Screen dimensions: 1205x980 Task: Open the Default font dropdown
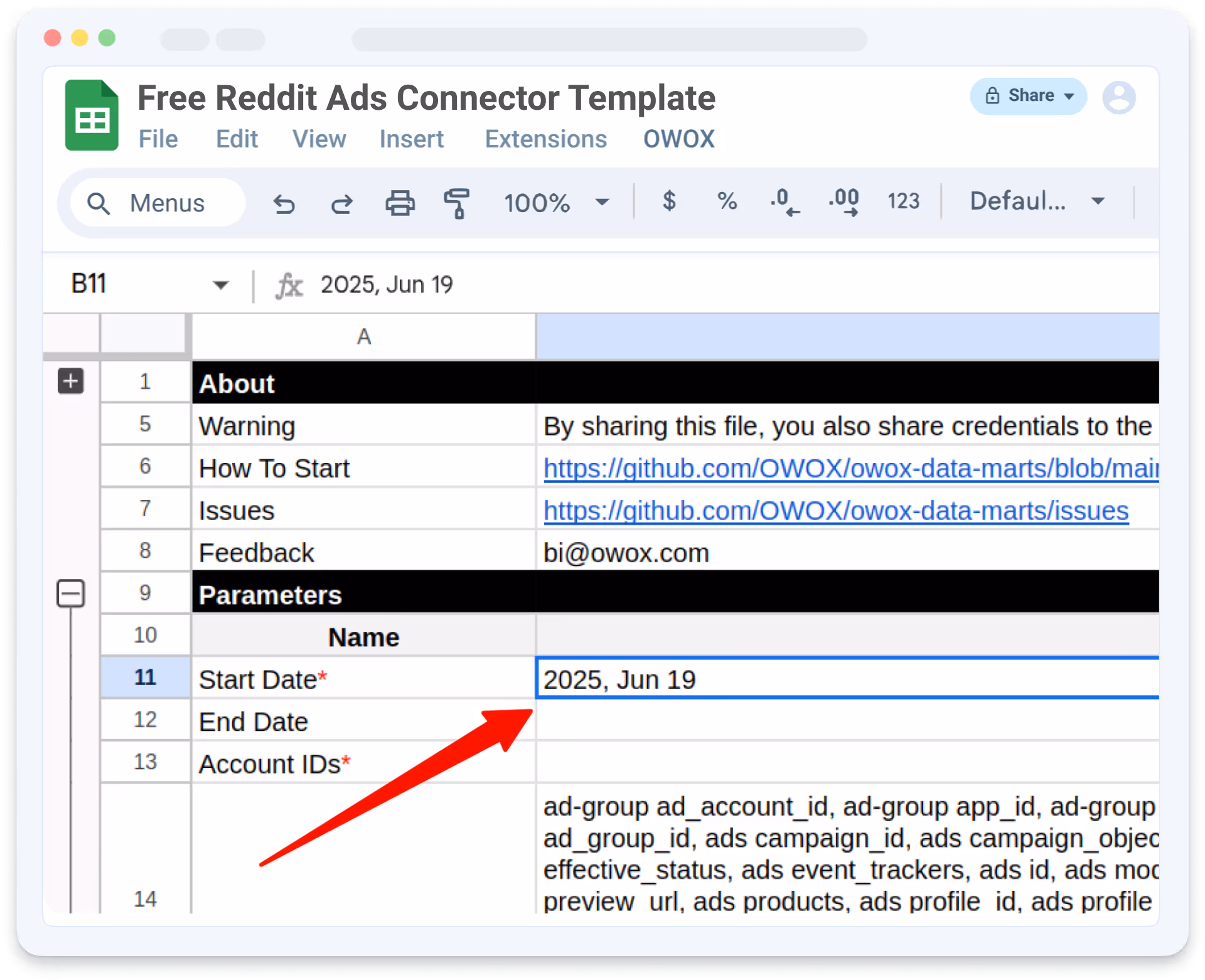[1037, 201]
